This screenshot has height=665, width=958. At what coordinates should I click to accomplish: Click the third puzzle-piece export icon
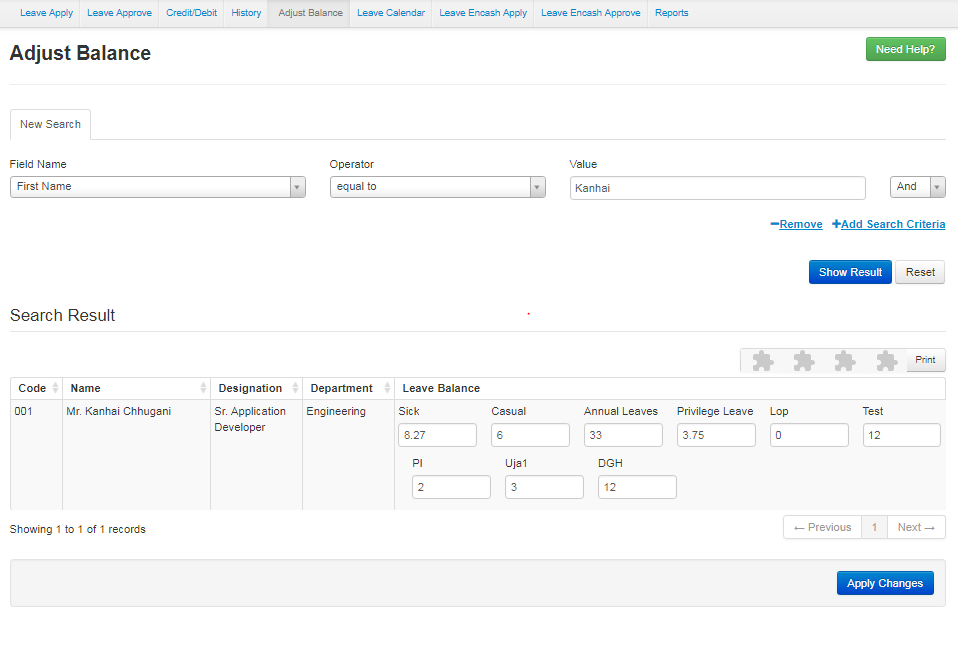(845, 361)
